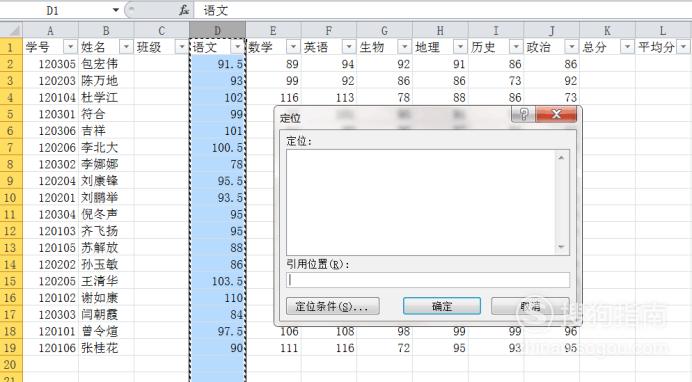
Task: Open the 政治 filter dropdown
Action: pyautogui.click(x=571, y=47)
